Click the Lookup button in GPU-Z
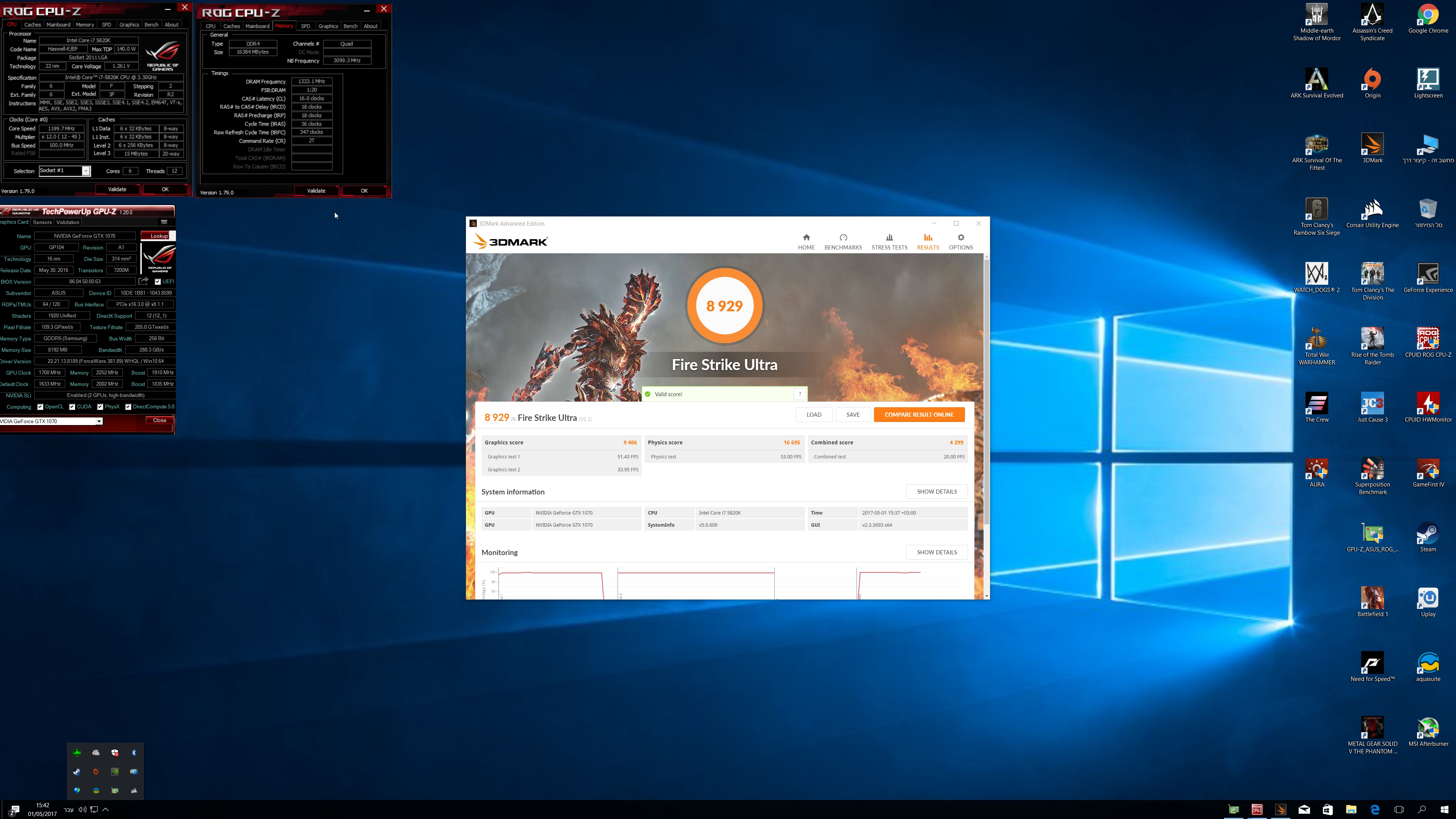Screen dimensions: 1456x819 click(x=158, y=236)
